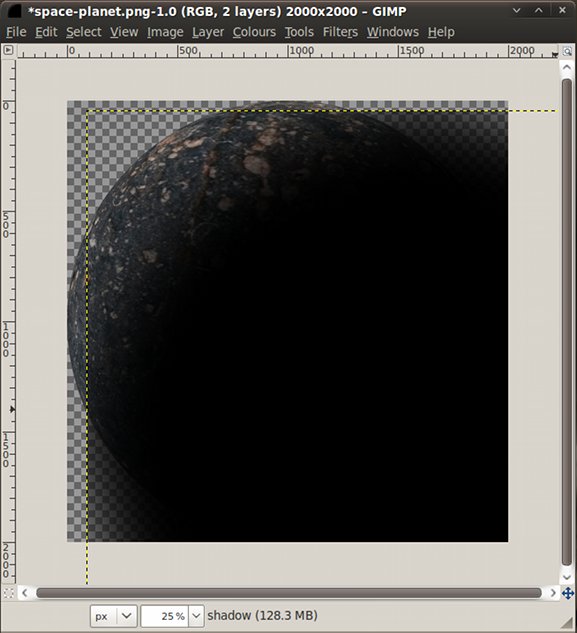The image size is (577, 633).
Task: Open the Filters menu
Action: [340, 32]
